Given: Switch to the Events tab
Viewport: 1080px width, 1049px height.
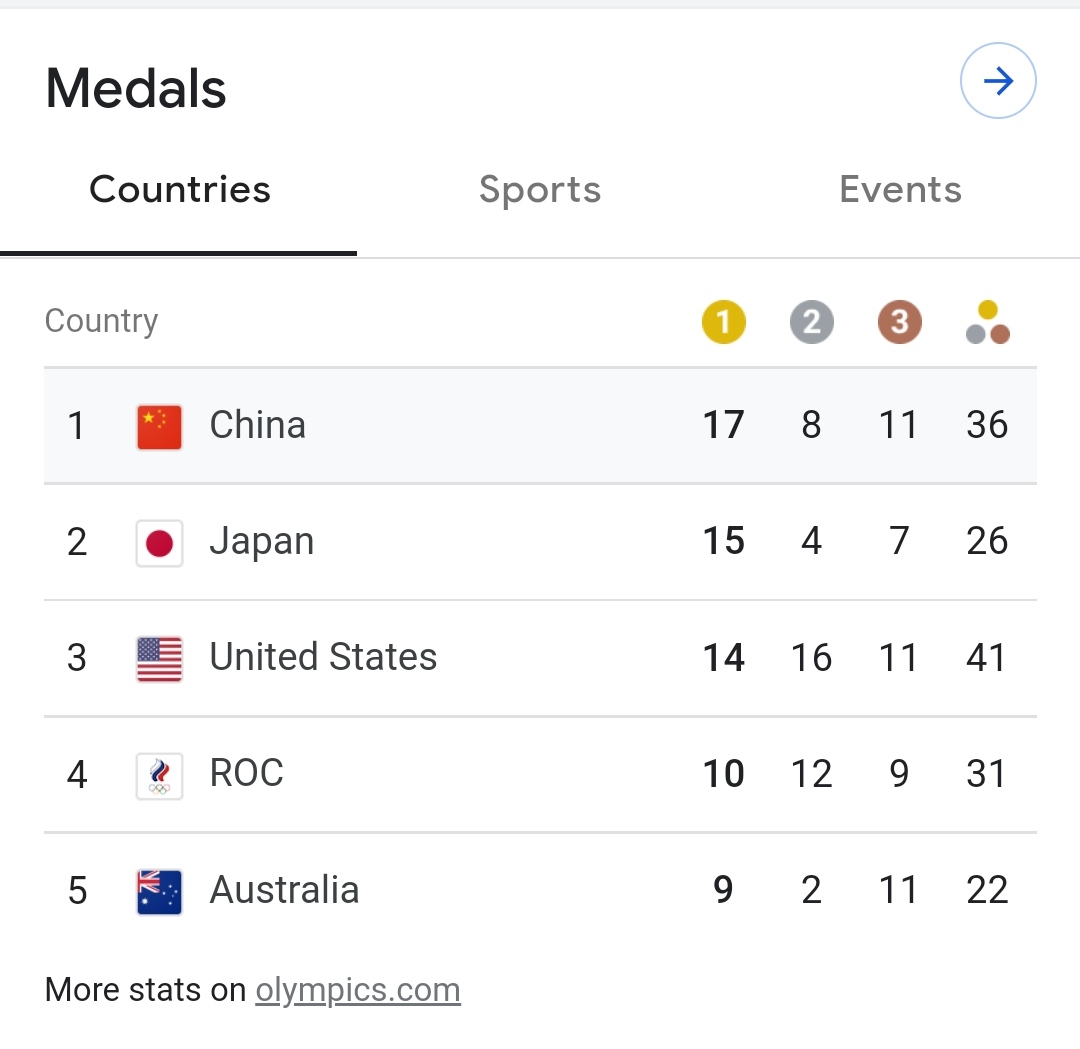Looking at the screenshot, I should (900, 190).
